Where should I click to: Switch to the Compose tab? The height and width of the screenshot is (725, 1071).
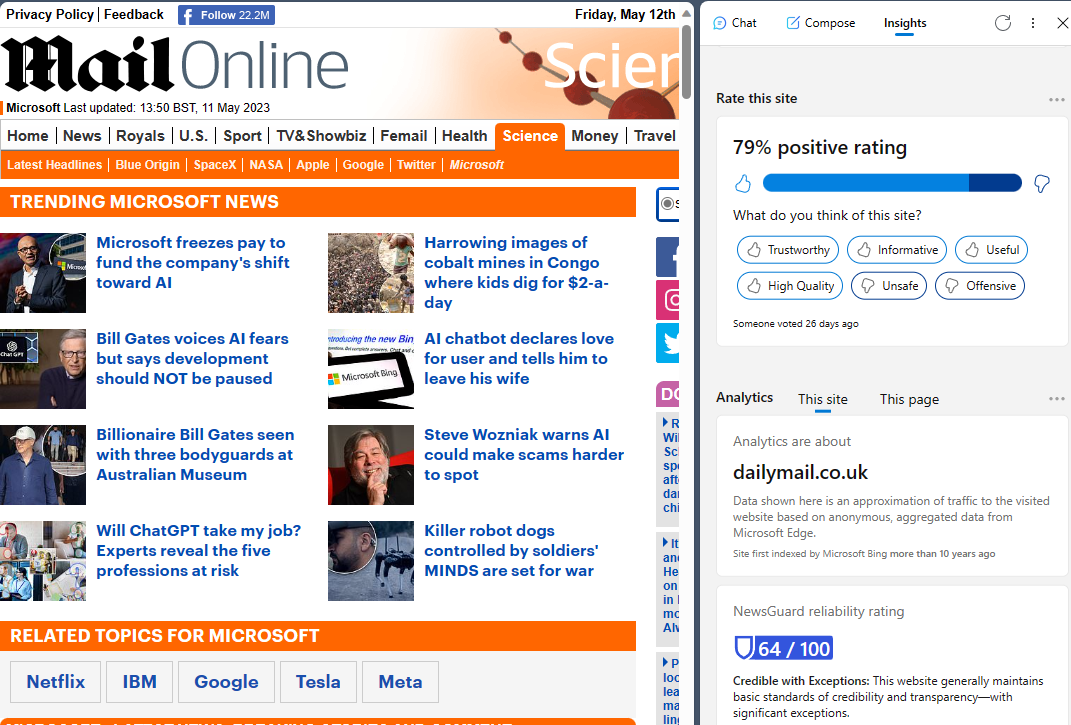pyautogui.click(x=820, y=23)
